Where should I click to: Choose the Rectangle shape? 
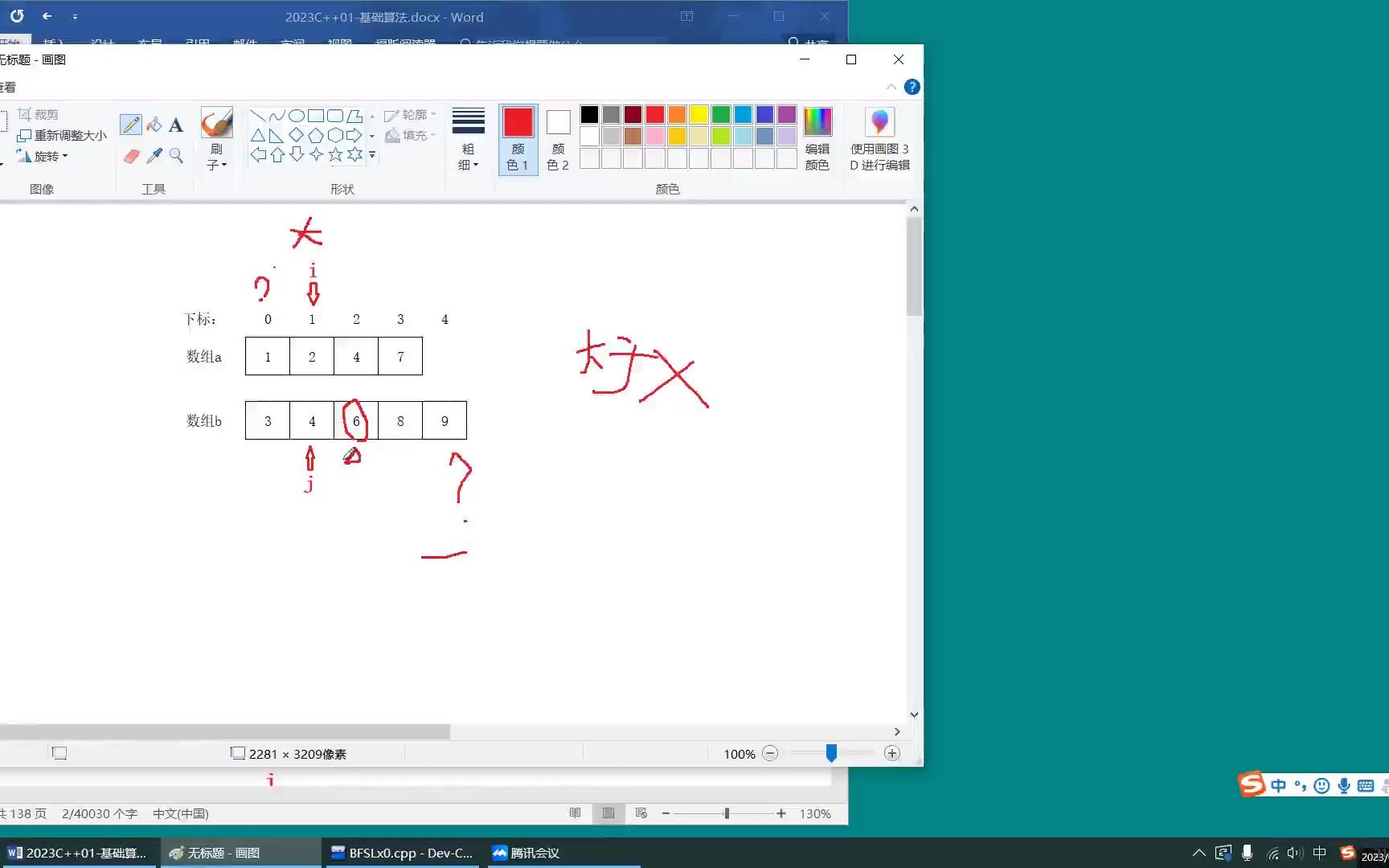(316, 116)
